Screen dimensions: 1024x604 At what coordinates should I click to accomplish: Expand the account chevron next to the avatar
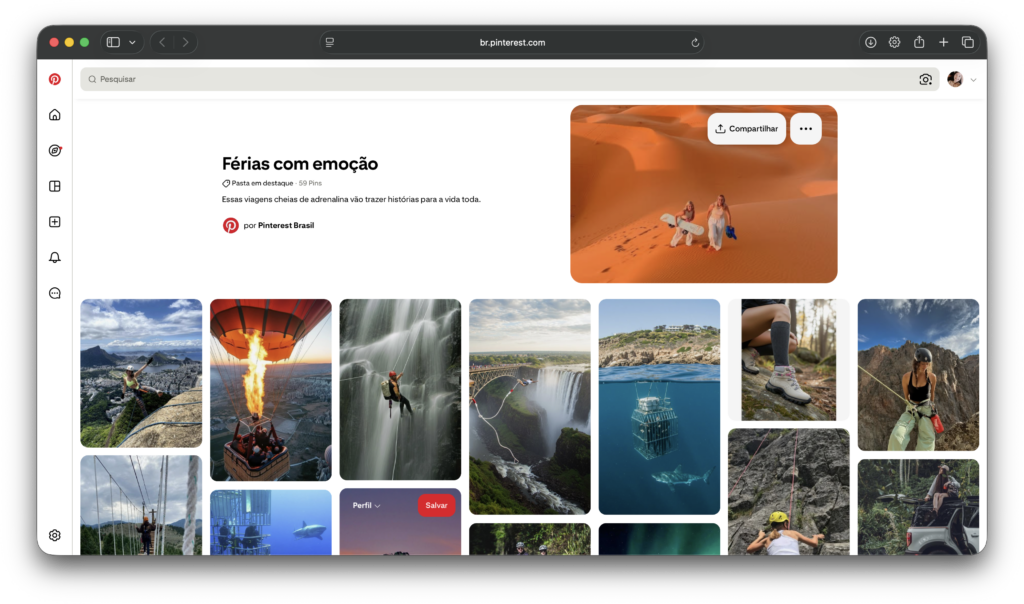[x=973, y=80]
